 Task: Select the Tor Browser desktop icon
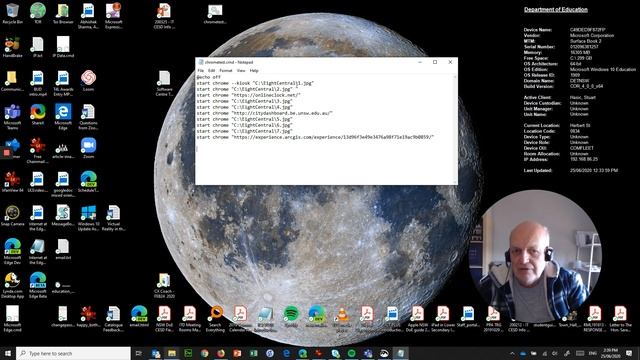(63, 13)
